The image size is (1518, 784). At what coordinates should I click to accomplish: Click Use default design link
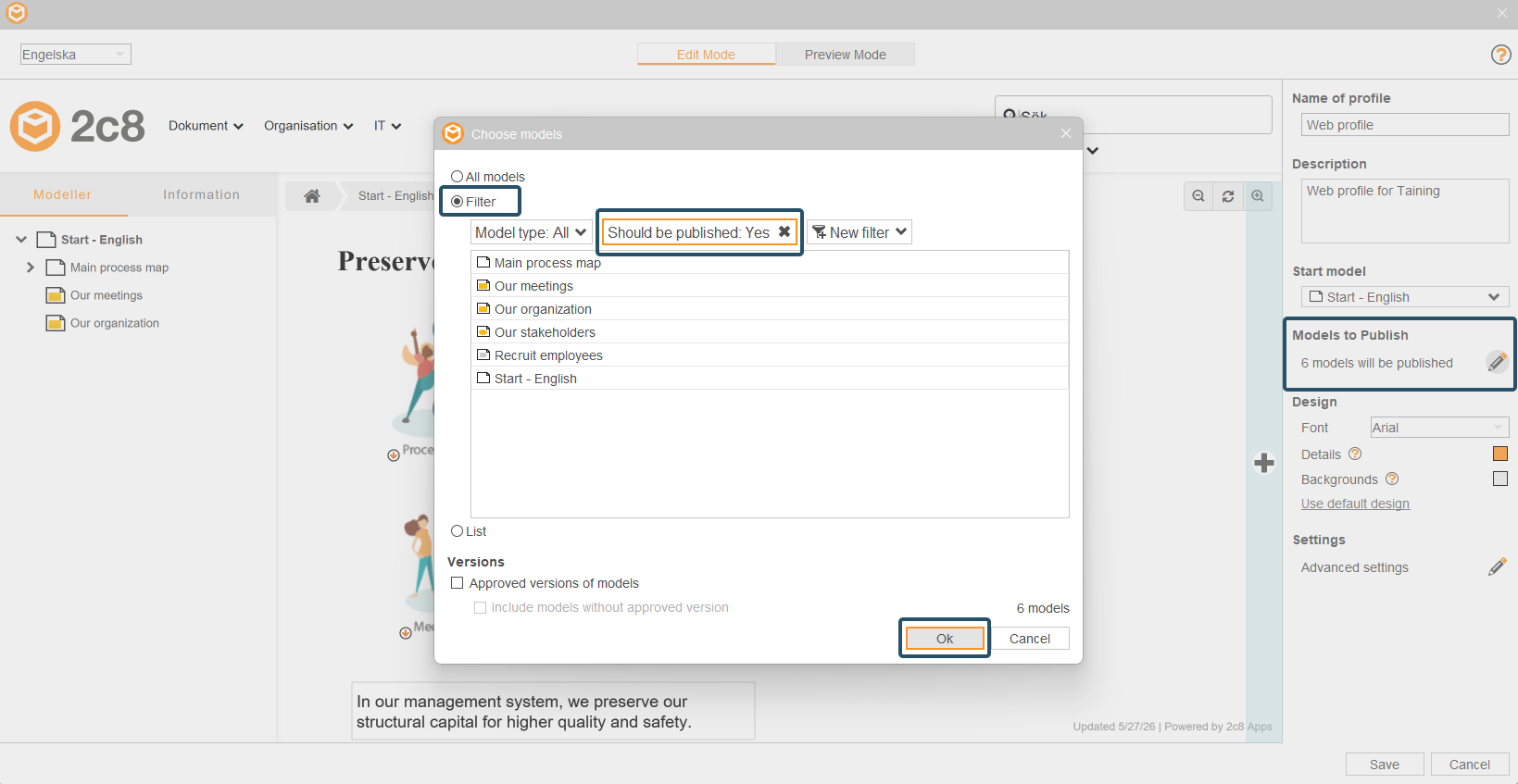pos(1355,504)
